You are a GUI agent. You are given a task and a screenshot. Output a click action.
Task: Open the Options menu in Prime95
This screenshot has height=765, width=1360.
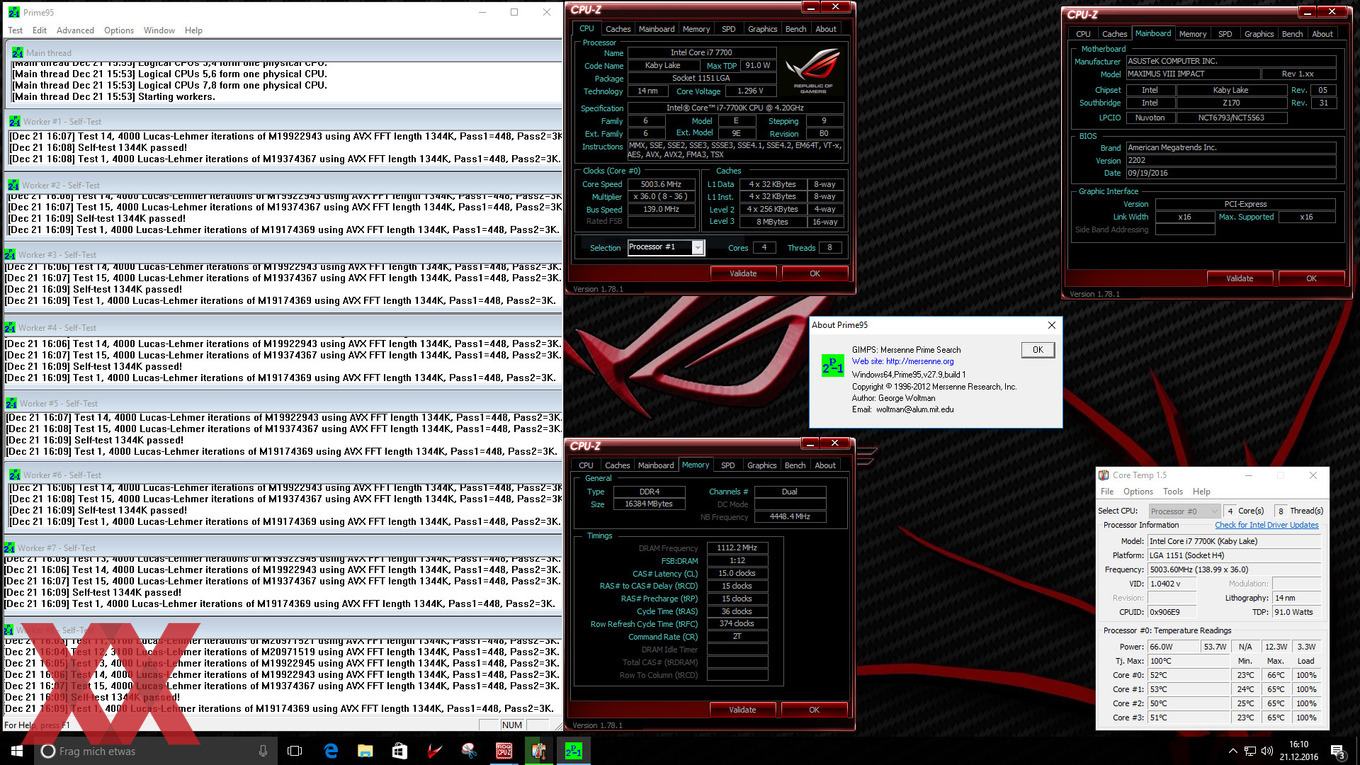(119, 31)
